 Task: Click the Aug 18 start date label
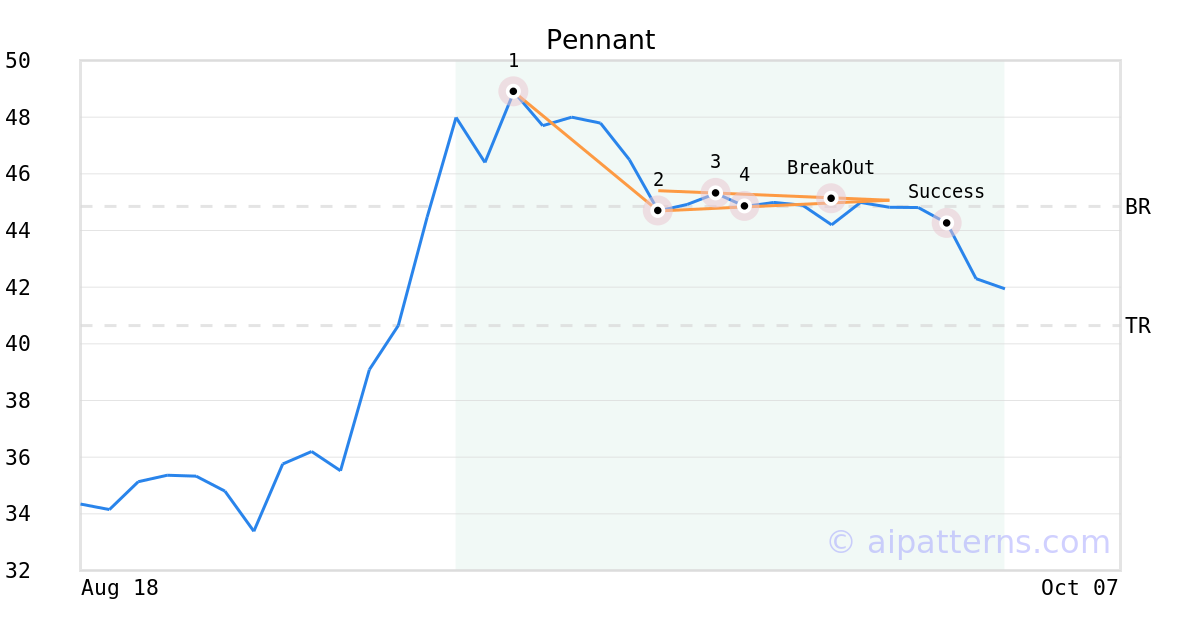[120, 588]
